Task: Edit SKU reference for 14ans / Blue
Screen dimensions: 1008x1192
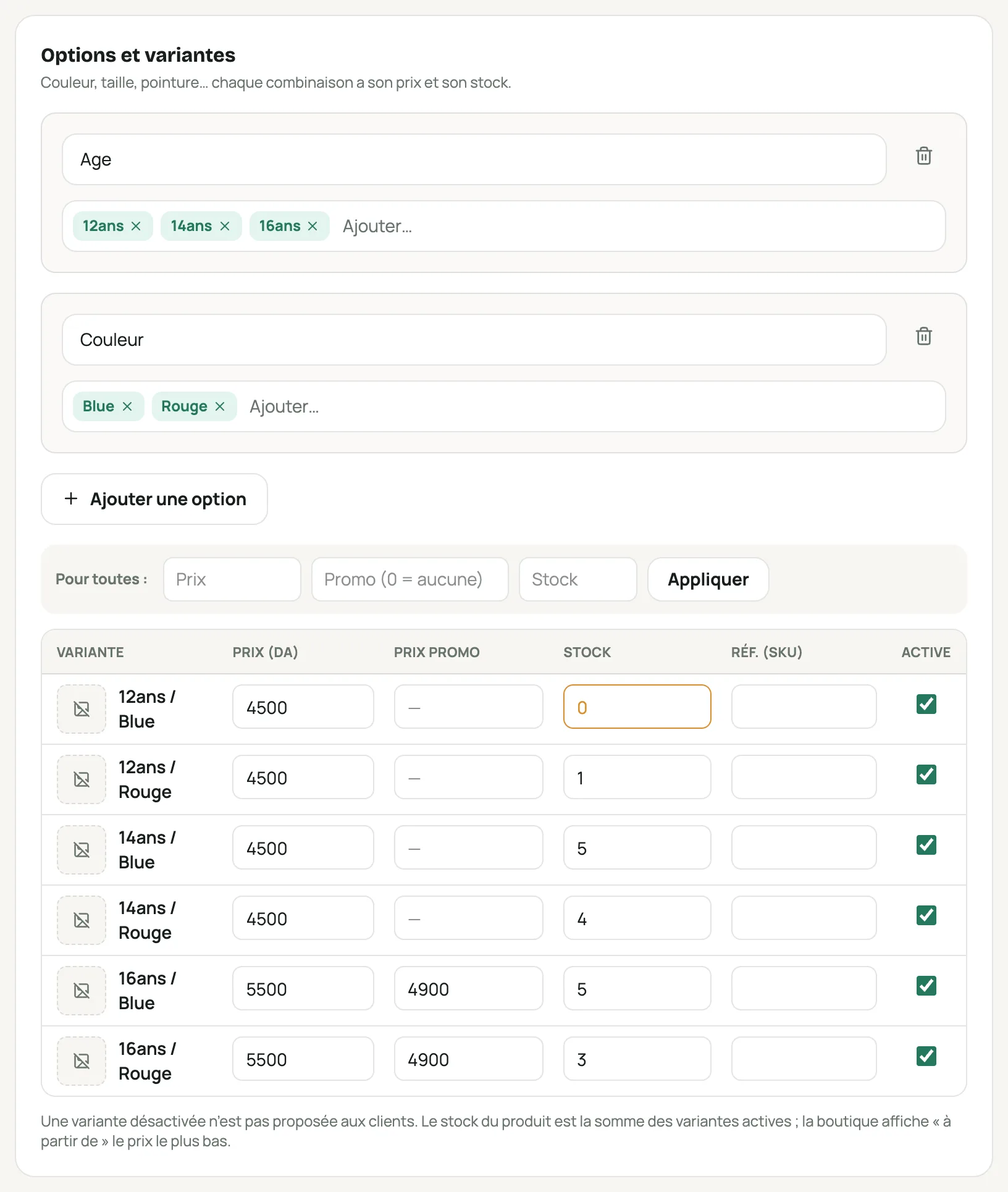Action: (804, 847)
